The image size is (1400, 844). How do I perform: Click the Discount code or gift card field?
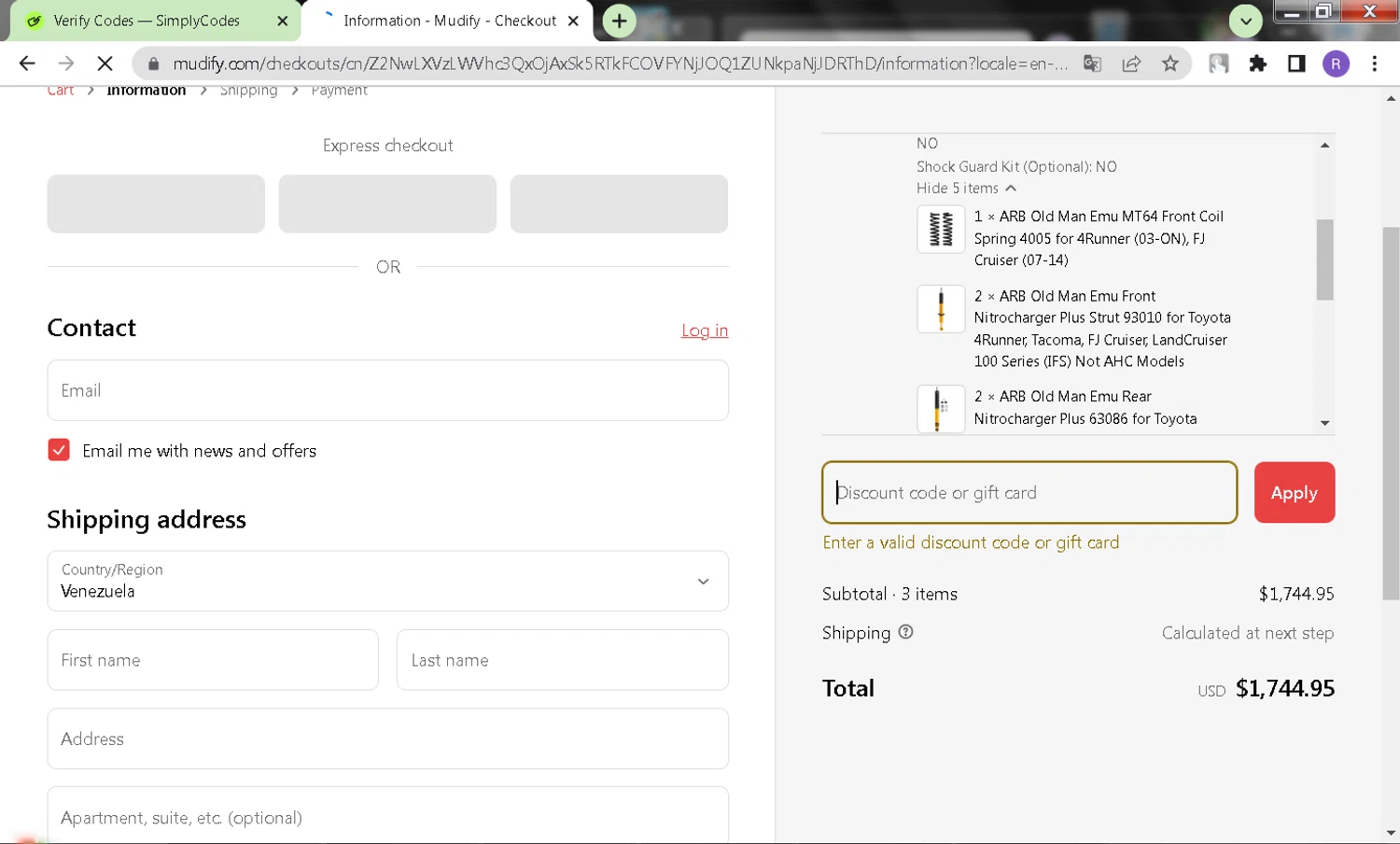click(1029, 492)
